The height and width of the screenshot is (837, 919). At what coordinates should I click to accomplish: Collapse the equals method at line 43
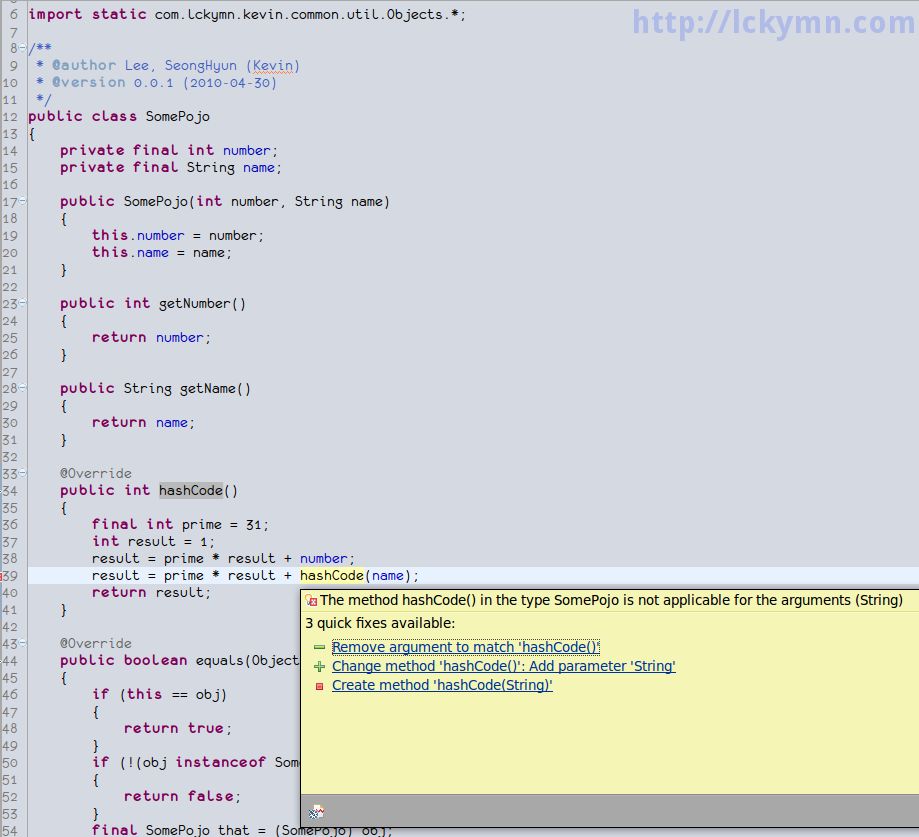coord(22,642)
